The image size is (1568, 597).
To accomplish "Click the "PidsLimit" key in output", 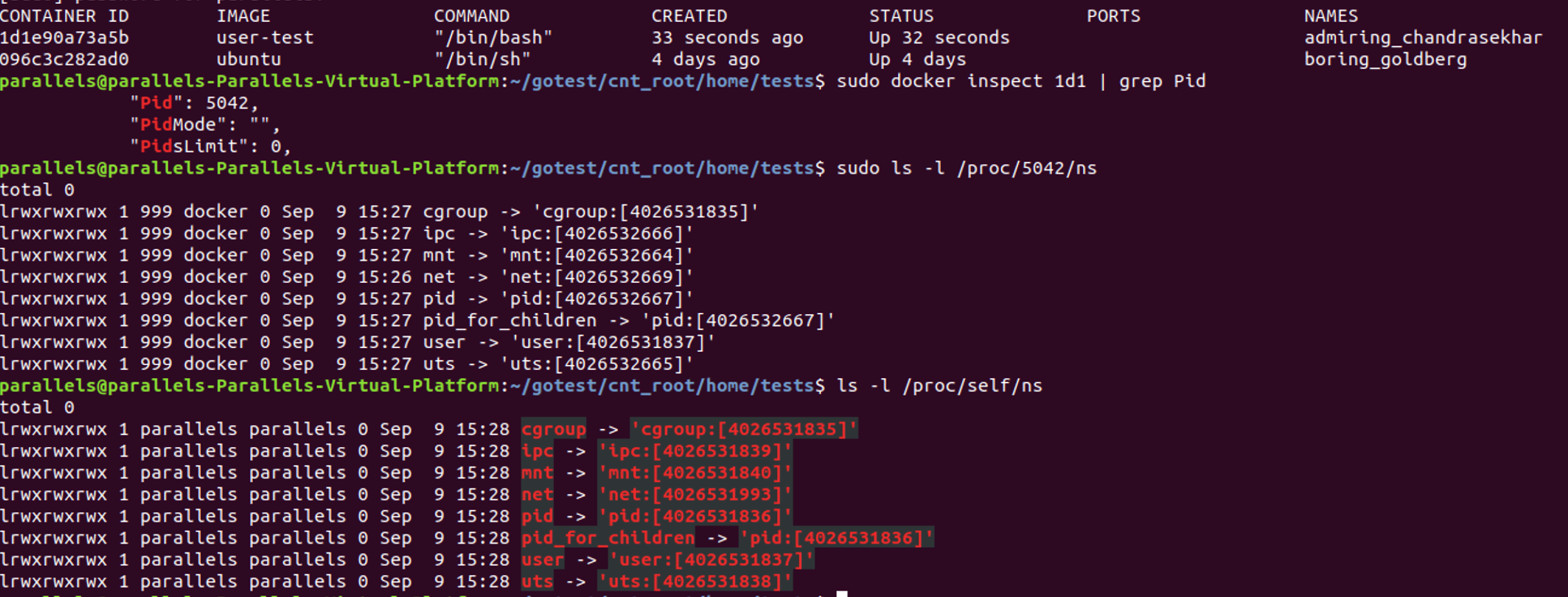I will (x=189, y=147).
